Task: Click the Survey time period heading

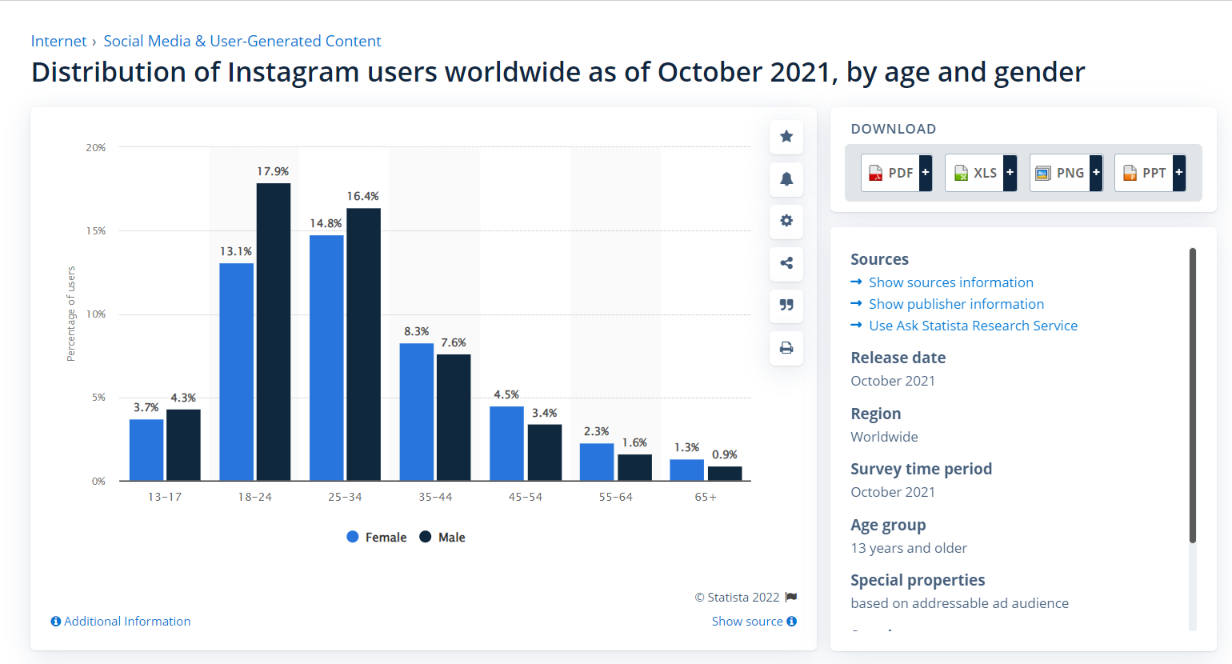Action: coord(921,468)
